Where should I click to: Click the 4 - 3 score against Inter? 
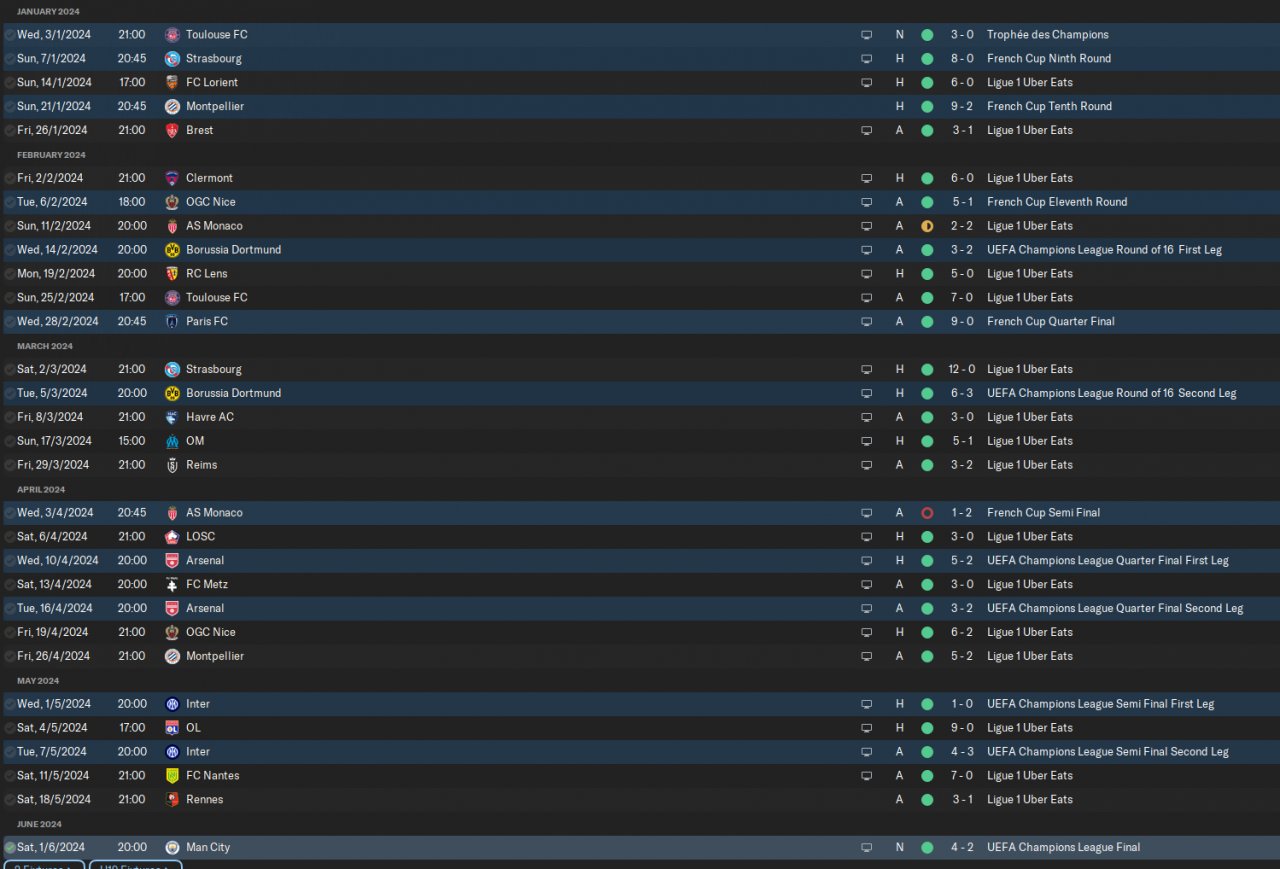962,752
